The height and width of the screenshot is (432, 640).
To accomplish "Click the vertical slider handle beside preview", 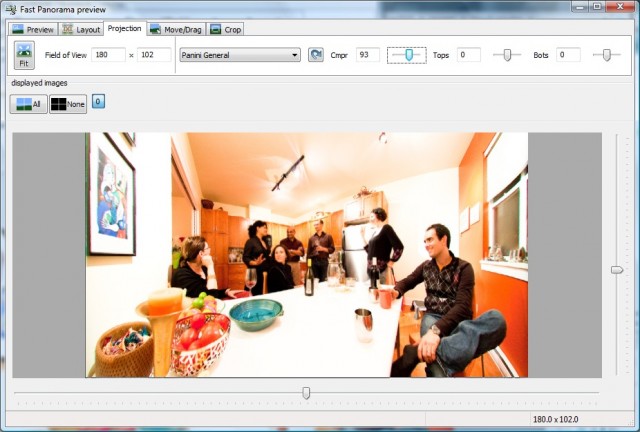I will click(617, 269).
